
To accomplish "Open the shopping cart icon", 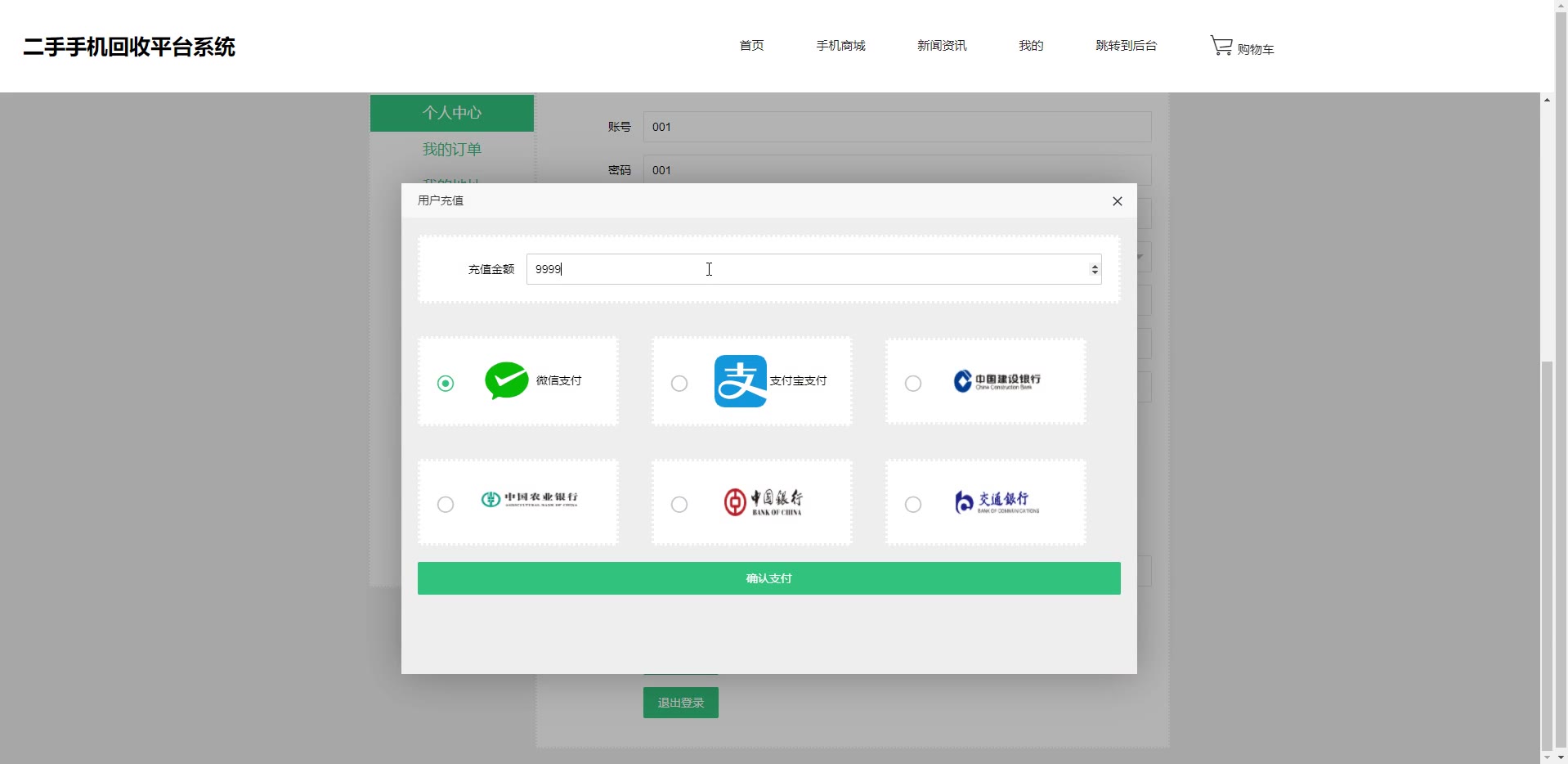I will coord(1221,46).
